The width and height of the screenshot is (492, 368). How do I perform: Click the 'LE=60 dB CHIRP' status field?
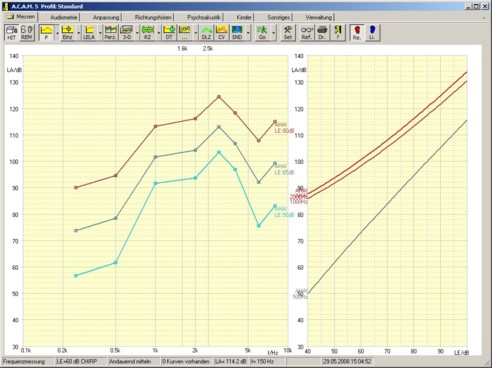coord(81,361)
